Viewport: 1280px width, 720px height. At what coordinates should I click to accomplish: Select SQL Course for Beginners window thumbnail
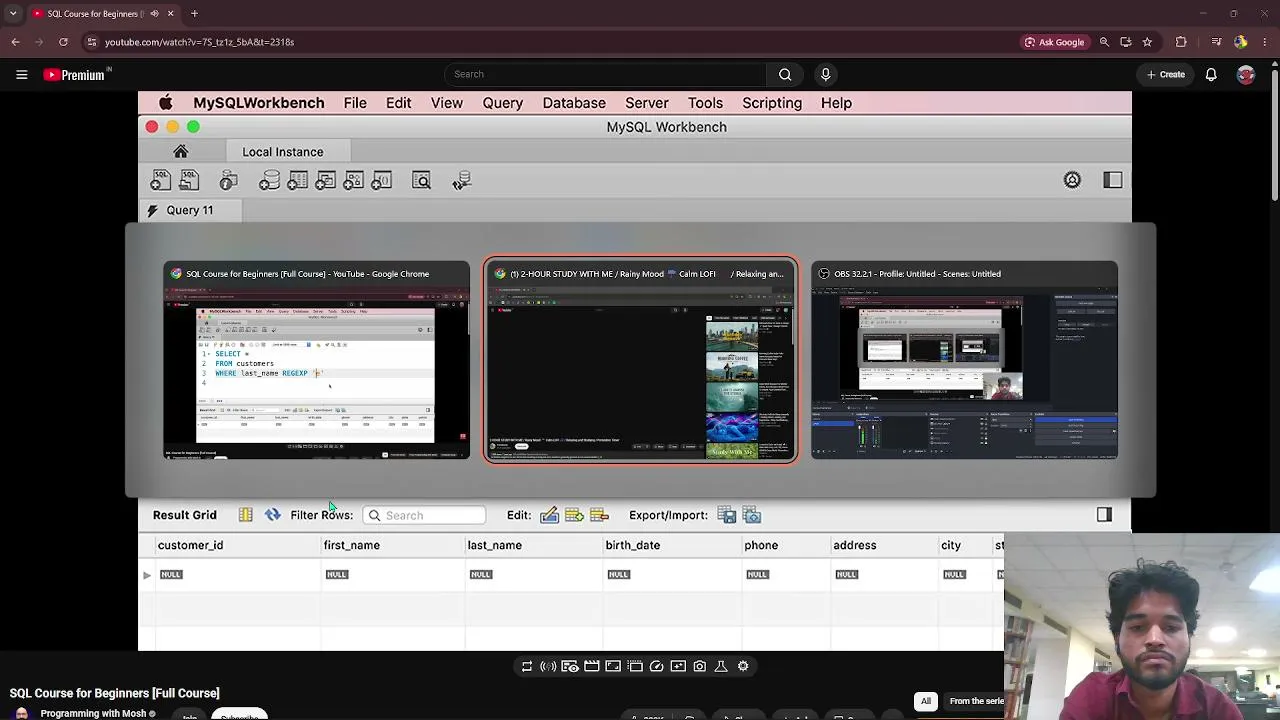point(316,360)
